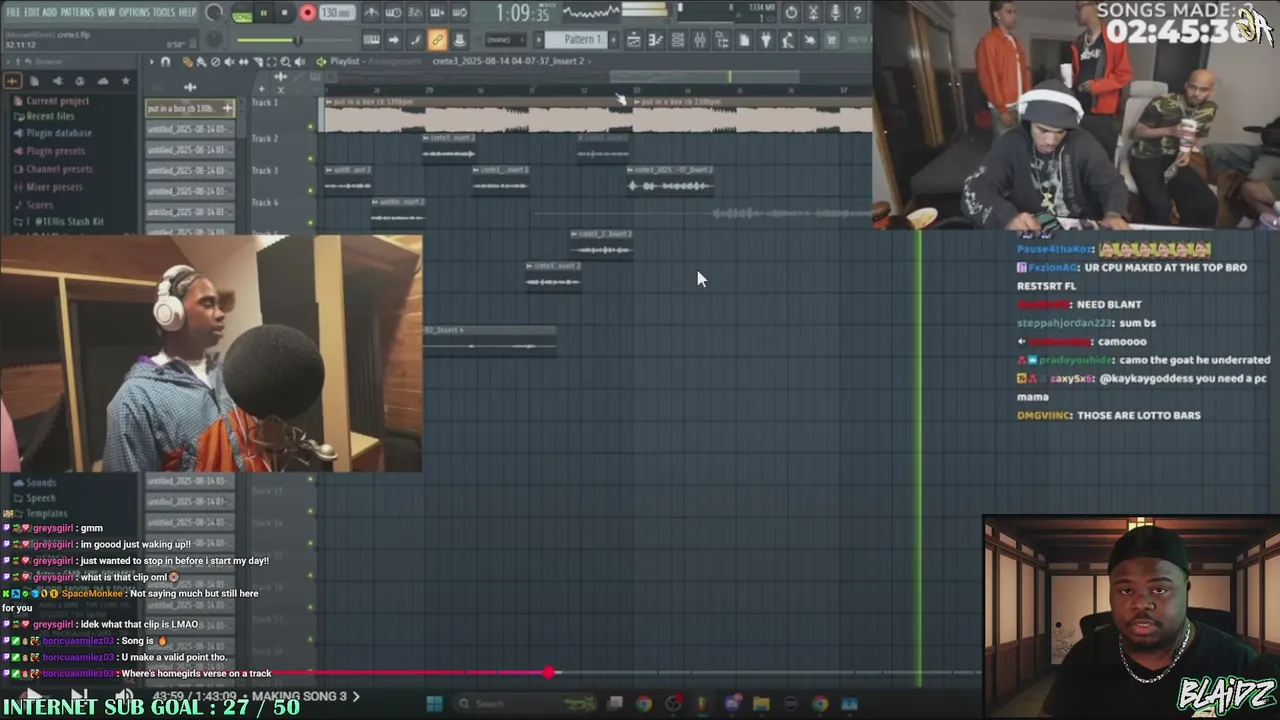
Task: Toggle the metronome button
Action: [x=371, y=13]
